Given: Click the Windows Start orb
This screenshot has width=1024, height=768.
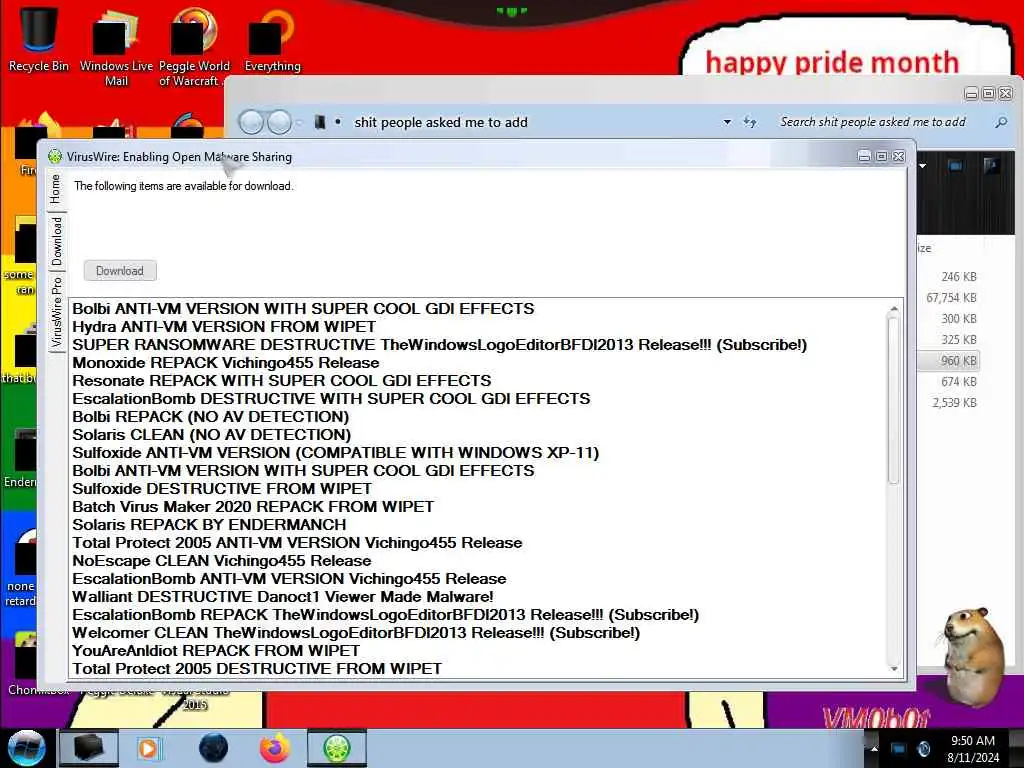Looking at the screenshot, I should tap(27, 748).
